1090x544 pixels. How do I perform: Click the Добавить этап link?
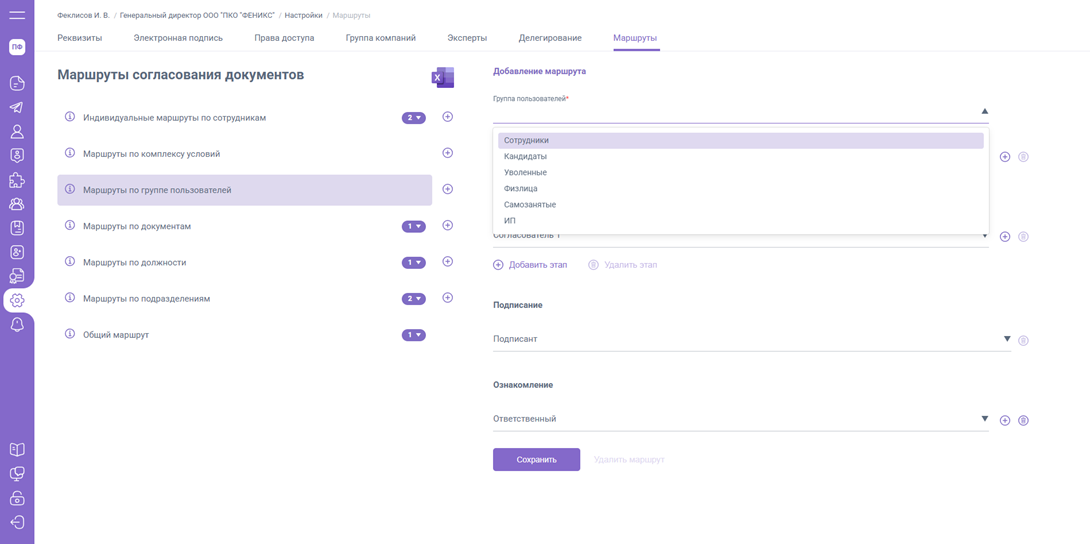tap(530, 265)
